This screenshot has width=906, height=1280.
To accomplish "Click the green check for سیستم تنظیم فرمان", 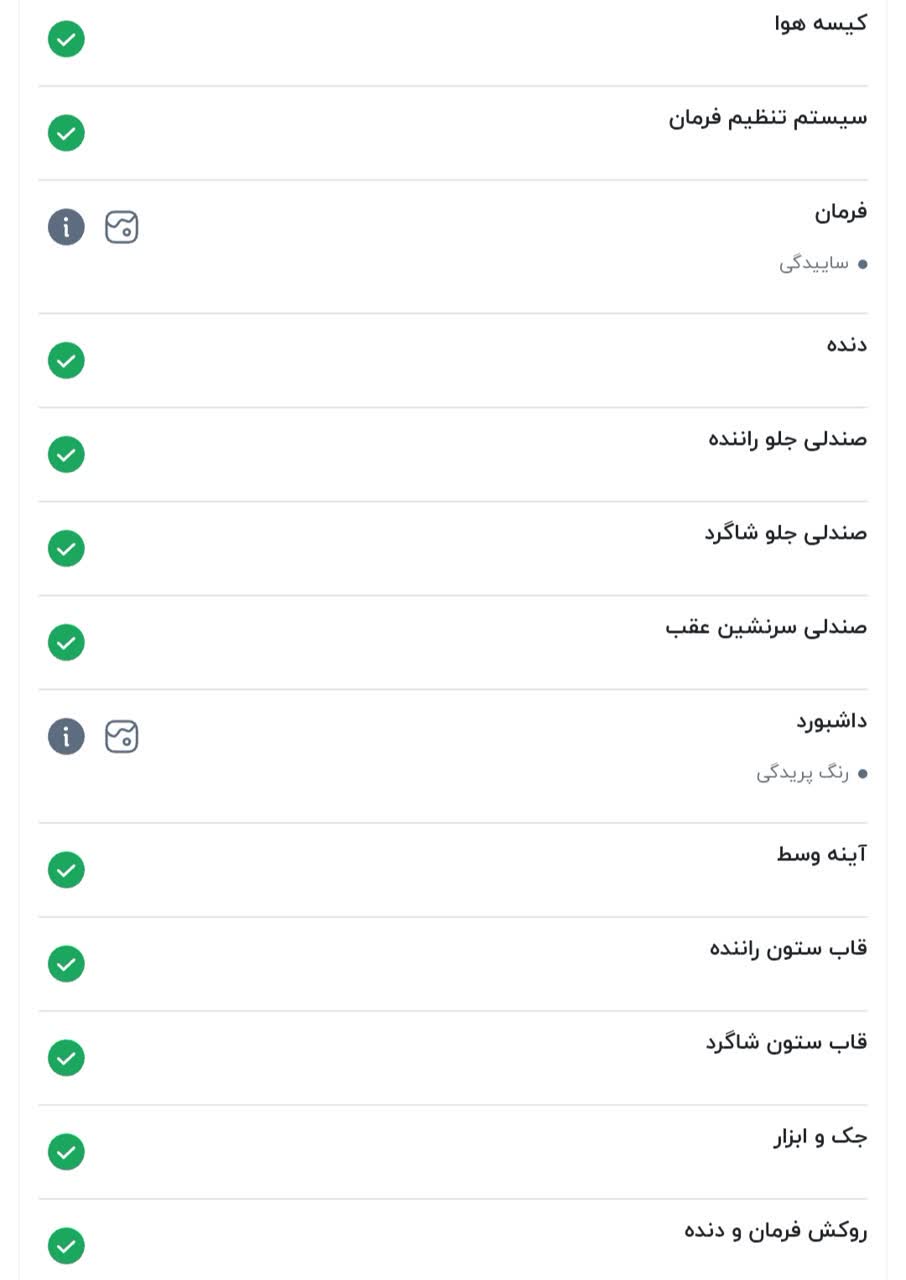I will coord(66,133).
